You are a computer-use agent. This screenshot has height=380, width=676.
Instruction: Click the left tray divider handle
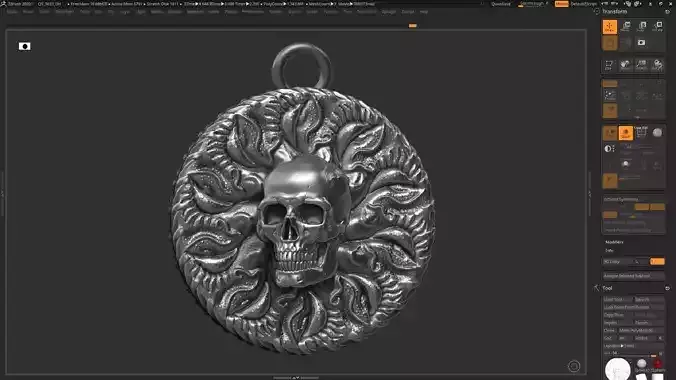coord(2,194)
